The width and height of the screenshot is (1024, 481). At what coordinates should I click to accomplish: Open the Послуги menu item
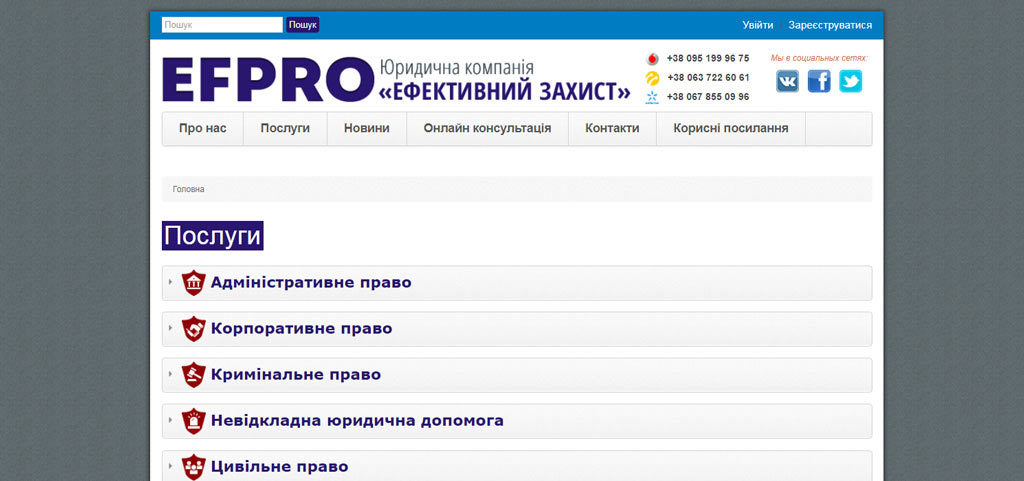pyautogui.click(x=285, y=129)
